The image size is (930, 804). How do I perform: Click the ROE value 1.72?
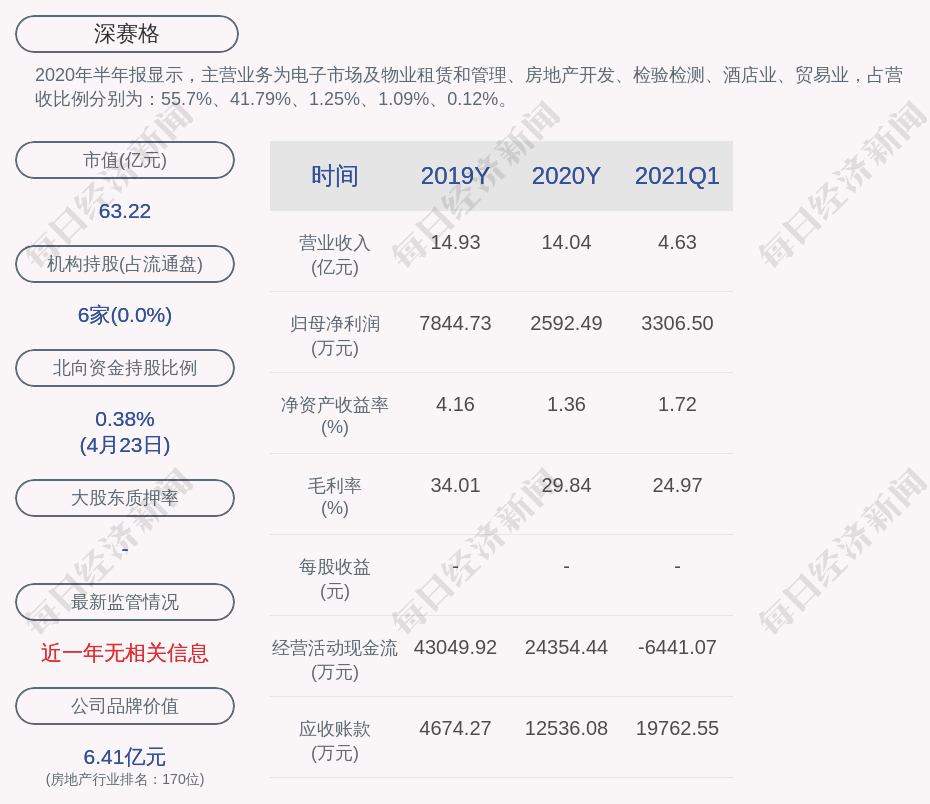[x=677, y=404]
